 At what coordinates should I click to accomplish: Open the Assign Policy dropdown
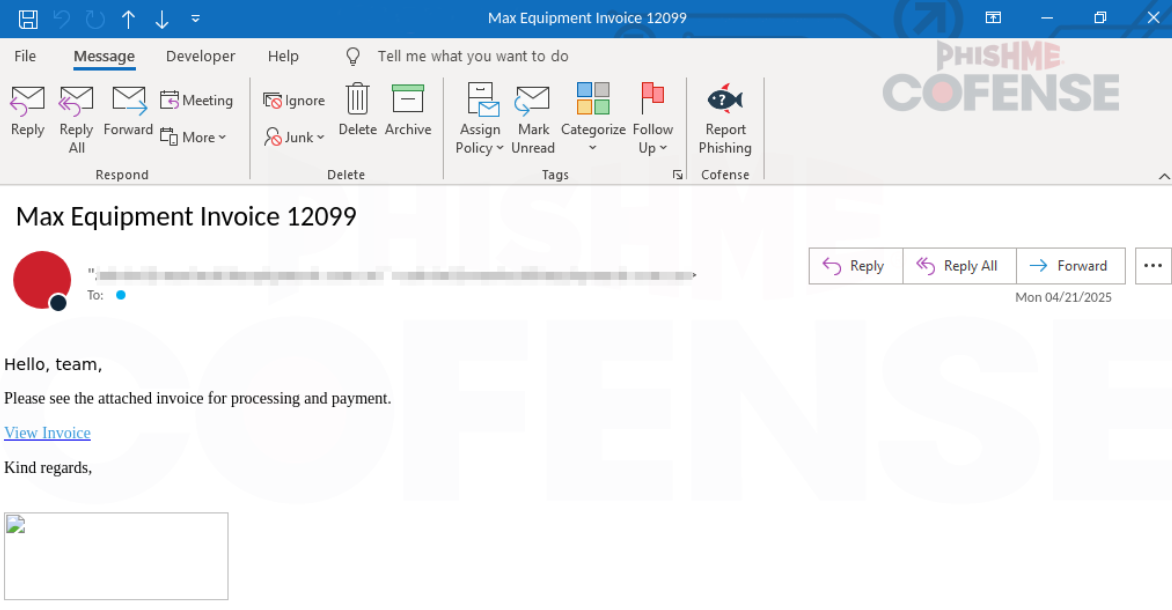coord(480,120)
